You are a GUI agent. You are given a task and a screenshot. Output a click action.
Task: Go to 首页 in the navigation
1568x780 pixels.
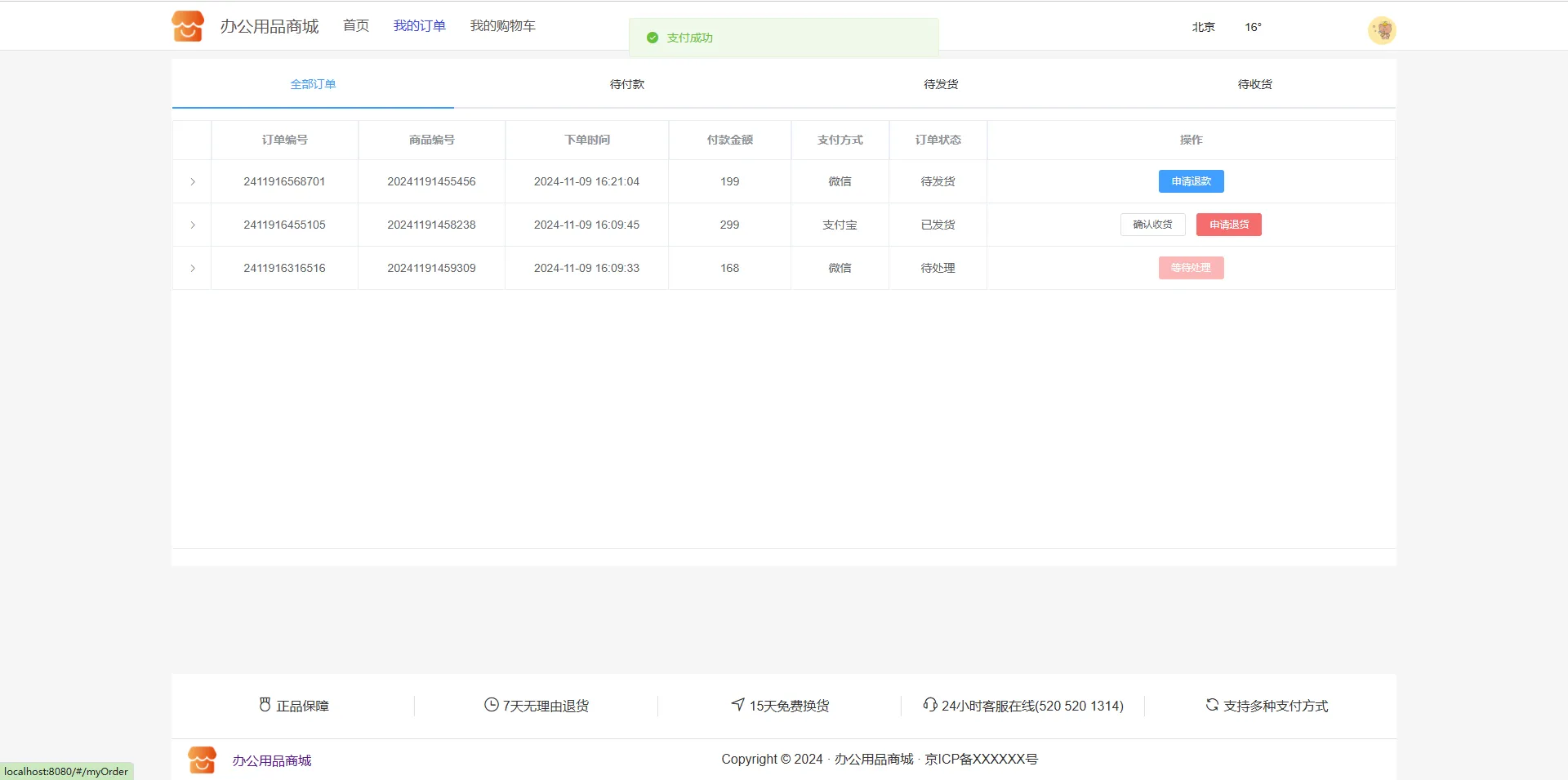pos(356,26)
